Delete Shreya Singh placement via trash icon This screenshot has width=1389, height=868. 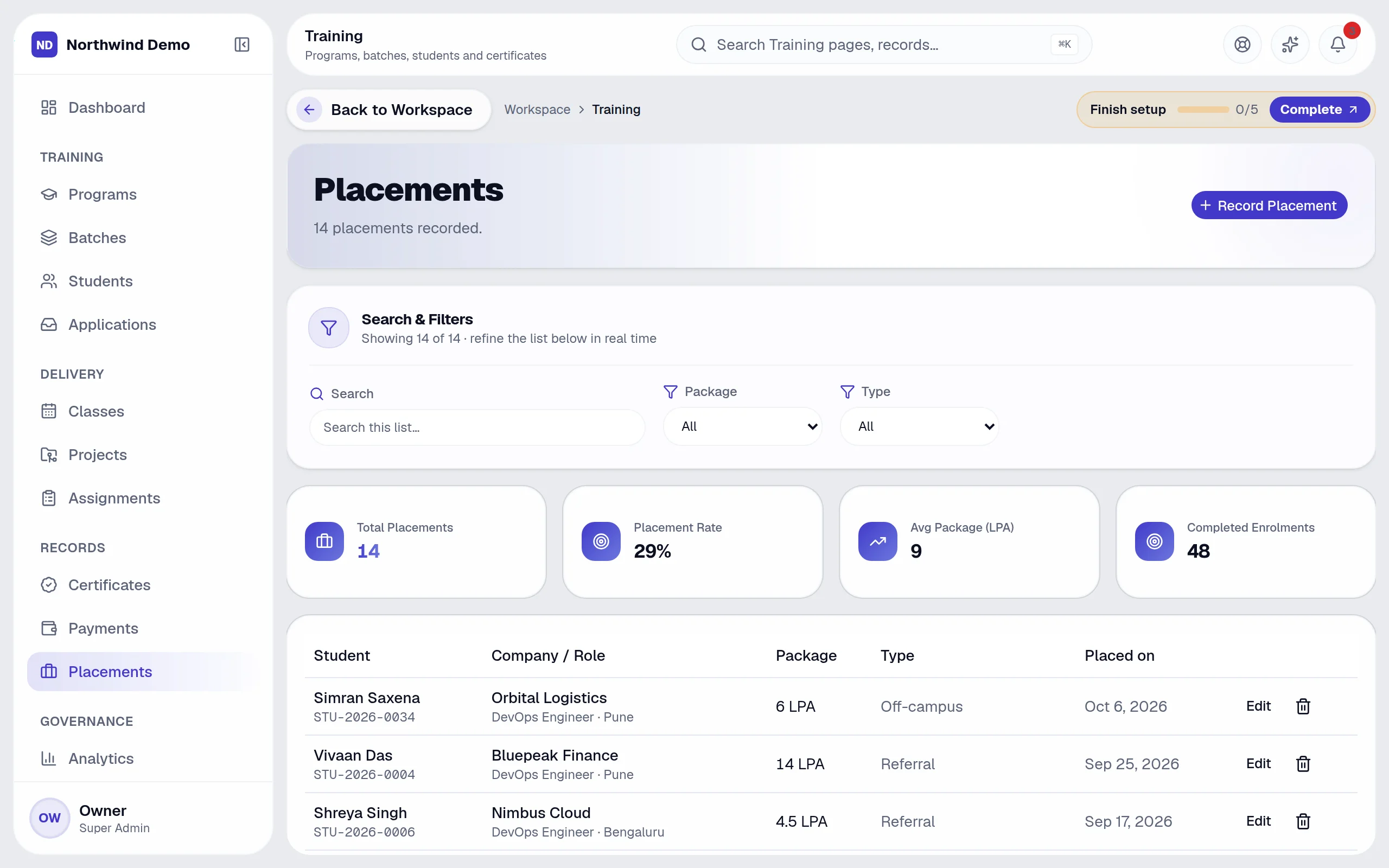1303,821
